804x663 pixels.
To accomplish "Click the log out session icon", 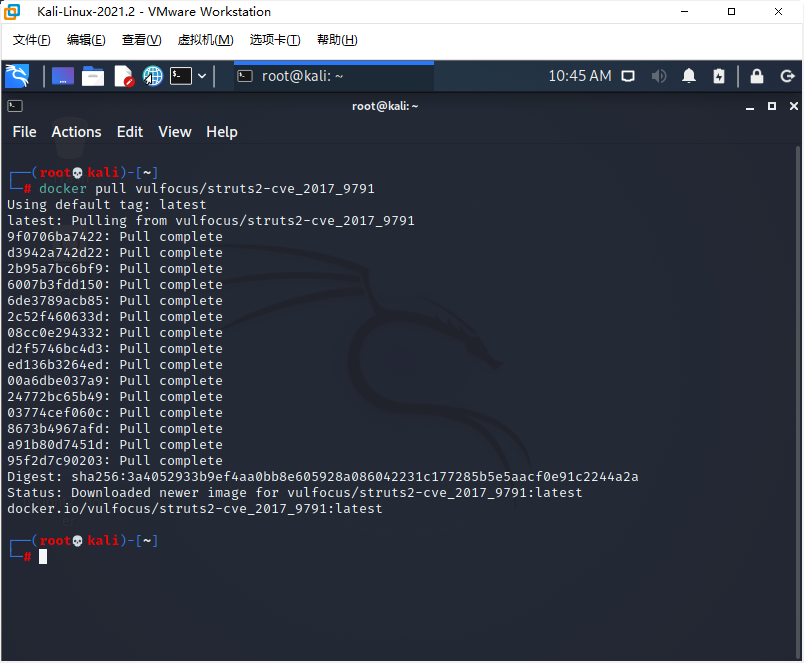I will (x=787, y=76).
